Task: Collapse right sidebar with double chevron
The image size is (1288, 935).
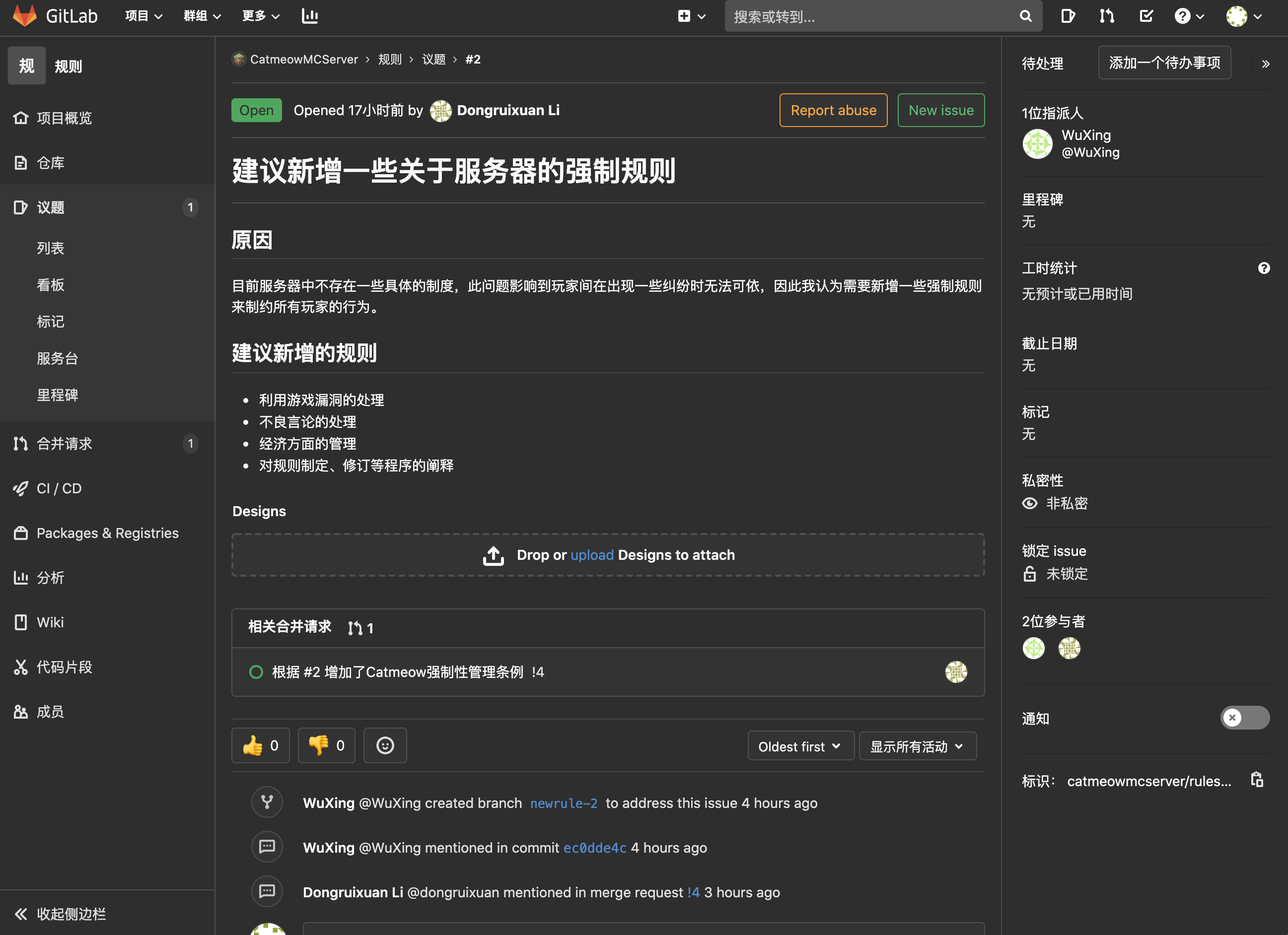Action: click(x=1265, y=64)
